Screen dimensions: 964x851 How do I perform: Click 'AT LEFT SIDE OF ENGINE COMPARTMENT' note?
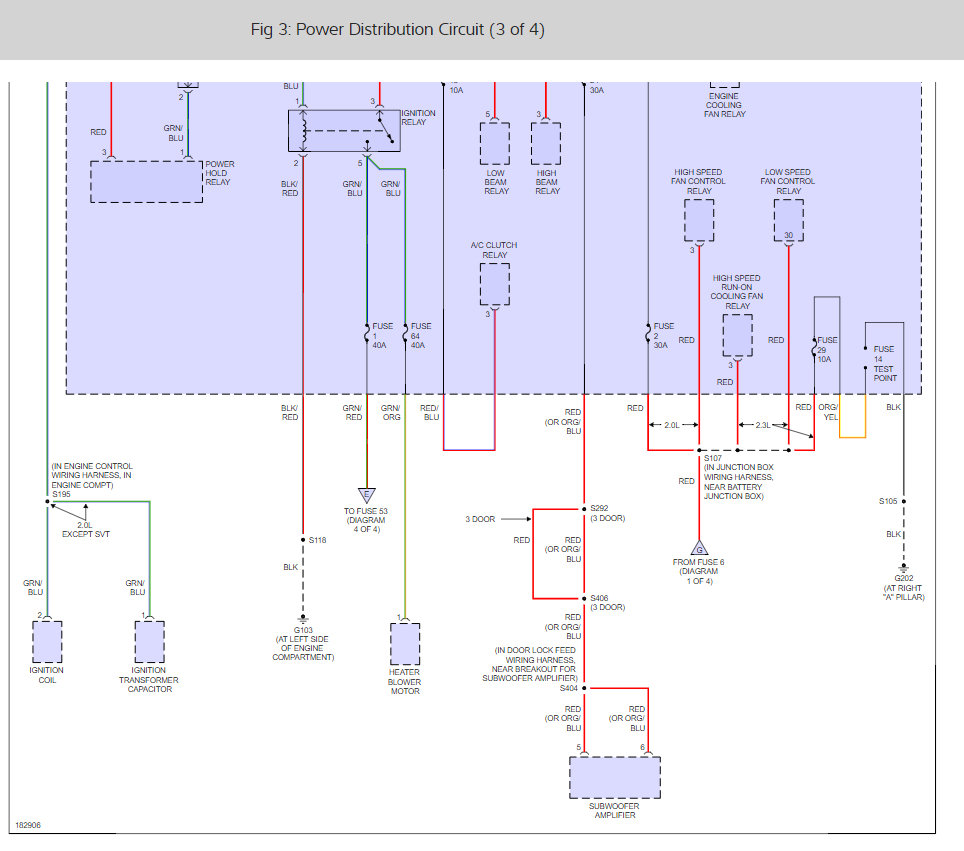pyautogui.click(x=303, y=648)
